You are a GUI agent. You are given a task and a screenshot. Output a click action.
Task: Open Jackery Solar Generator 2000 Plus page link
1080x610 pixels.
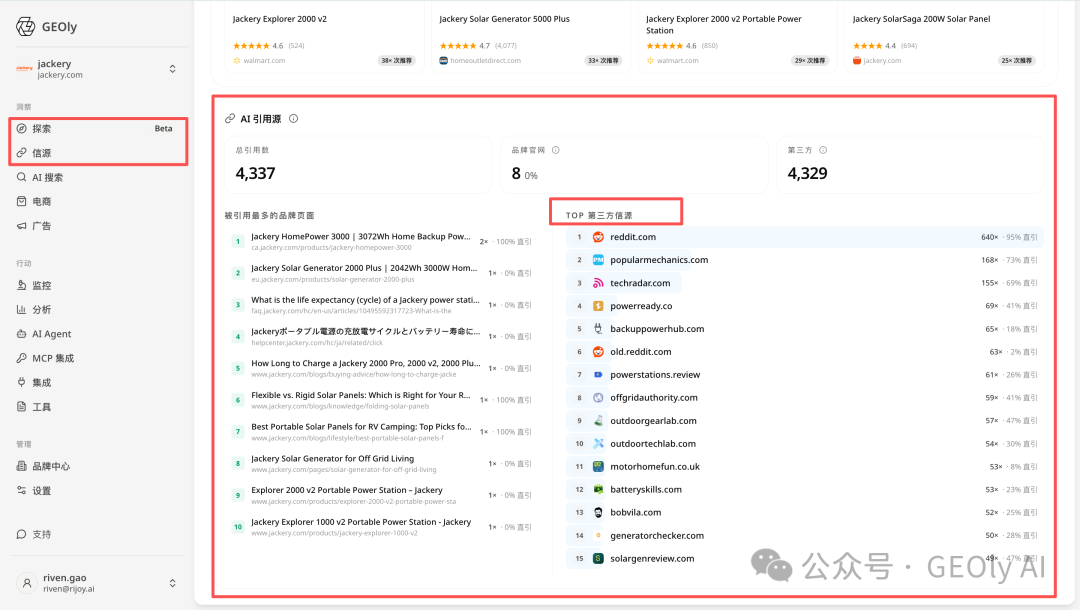coord(364,269)
